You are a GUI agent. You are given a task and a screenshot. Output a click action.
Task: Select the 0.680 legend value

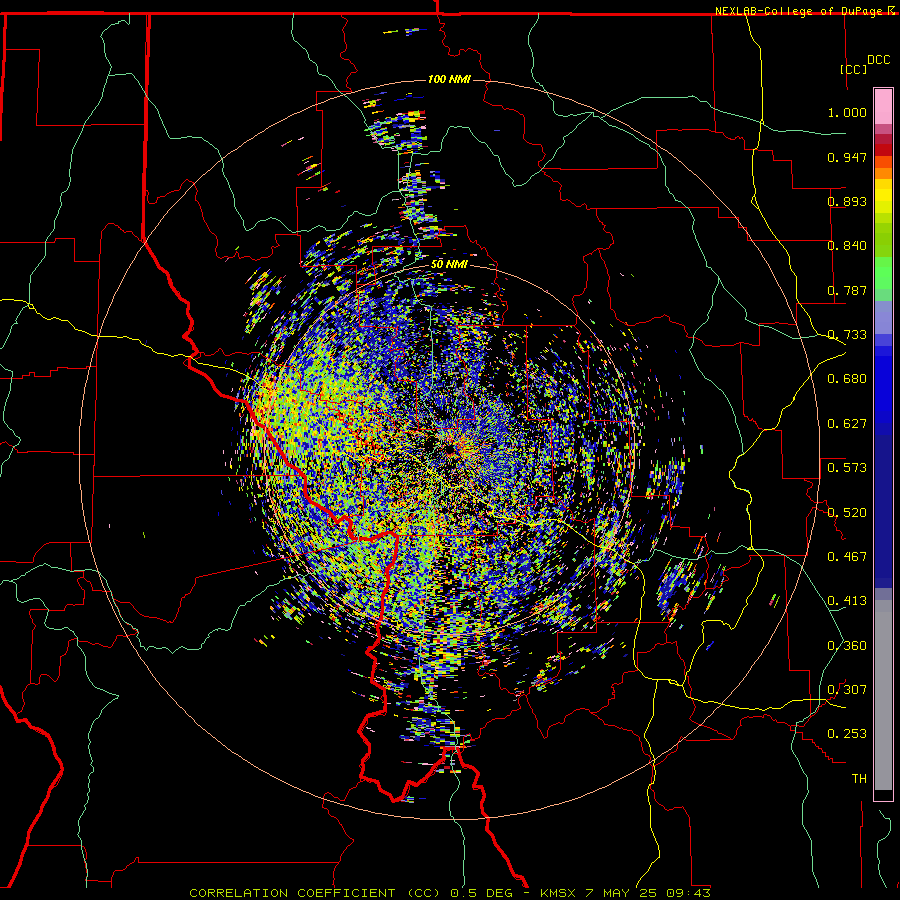[x=847, y=379]
